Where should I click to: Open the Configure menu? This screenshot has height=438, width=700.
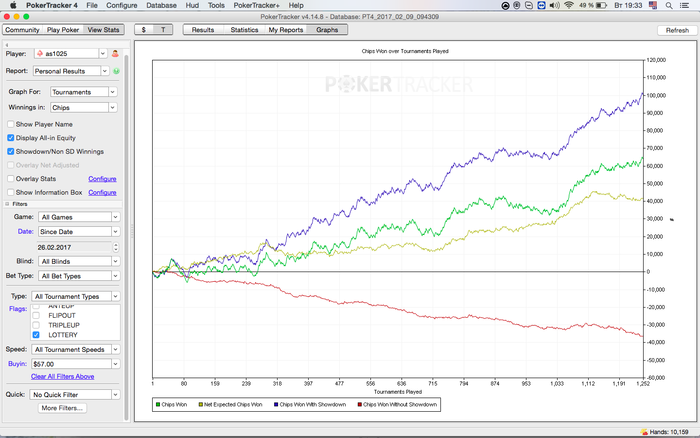(121, 5)
